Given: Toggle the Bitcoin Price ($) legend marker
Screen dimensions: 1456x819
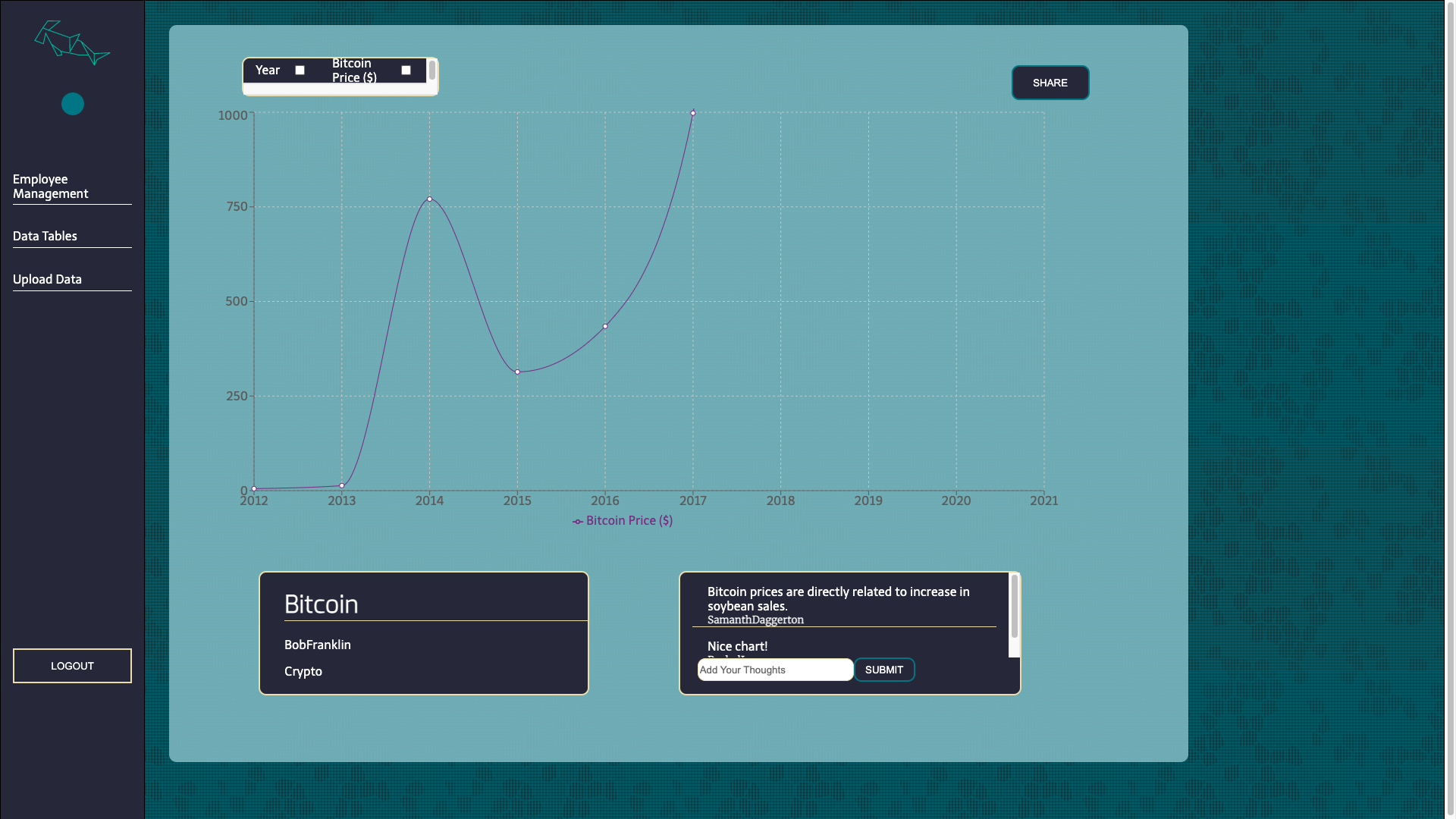Looking at the screenshot, I should (x=579, y=521).
